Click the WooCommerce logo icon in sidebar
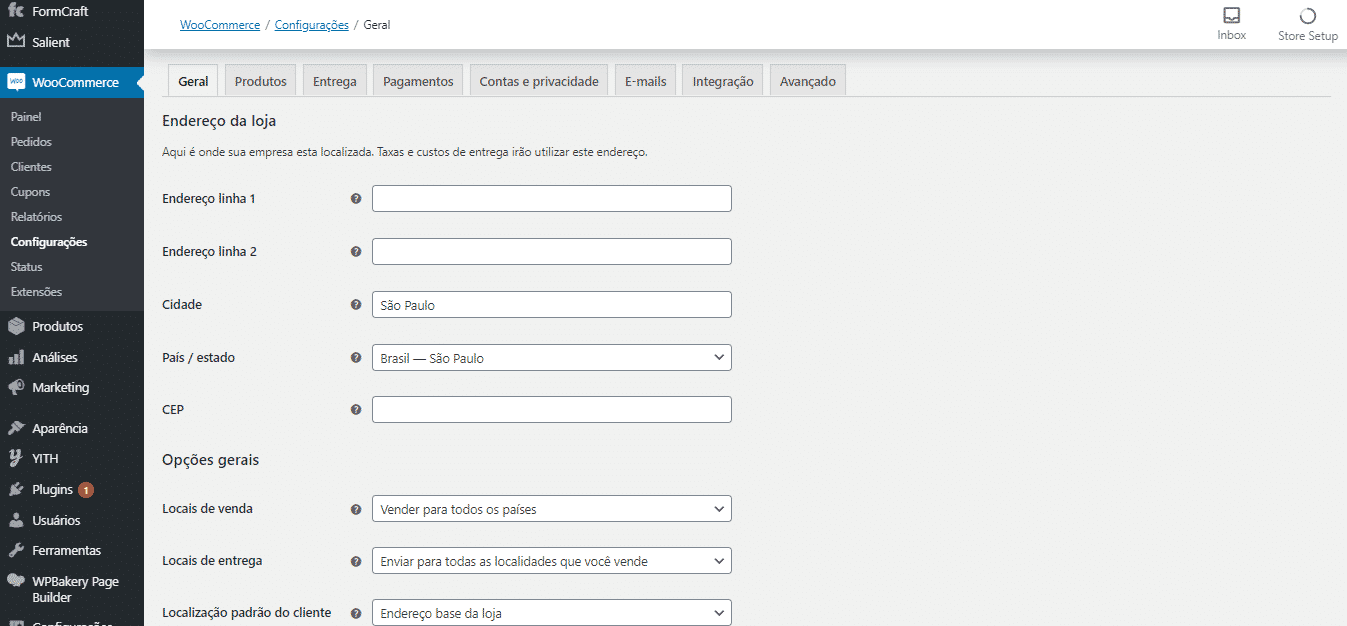 tap(15, 82)
